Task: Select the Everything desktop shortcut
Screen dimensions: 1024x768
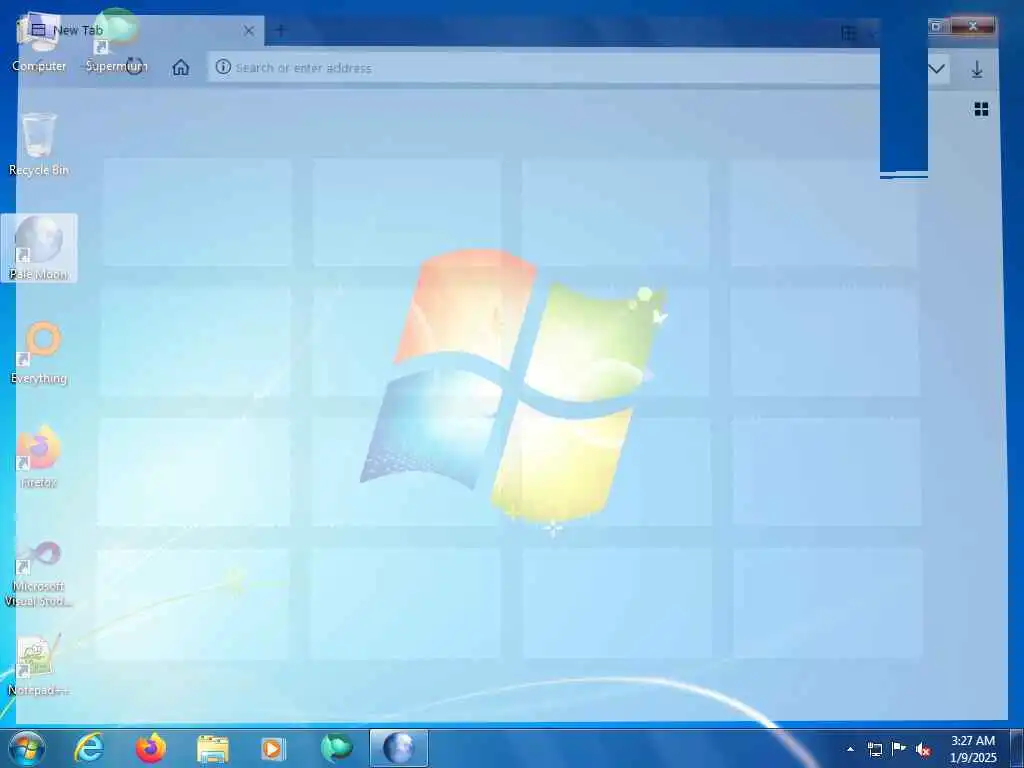Action: 39,353
